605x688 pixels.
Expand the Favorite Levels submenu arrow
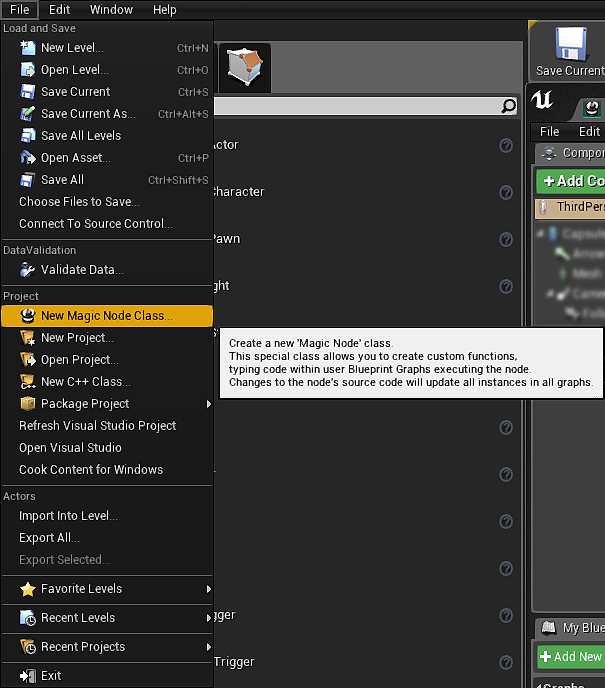tap(209, 589)
